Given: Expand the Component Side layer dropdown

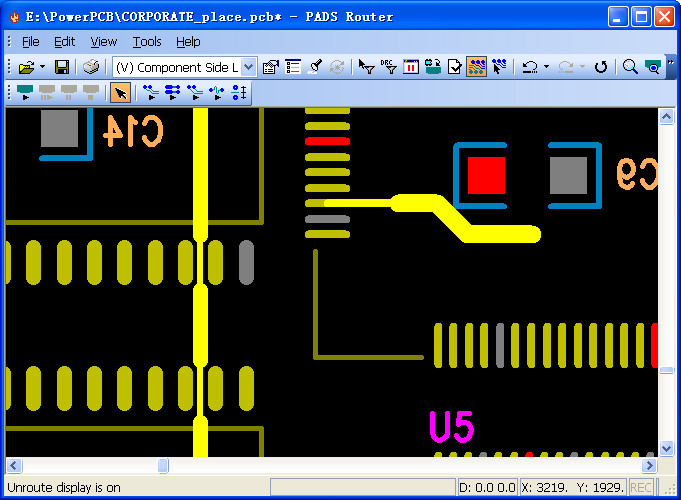Looking at the screenshot, I should 248,67.
